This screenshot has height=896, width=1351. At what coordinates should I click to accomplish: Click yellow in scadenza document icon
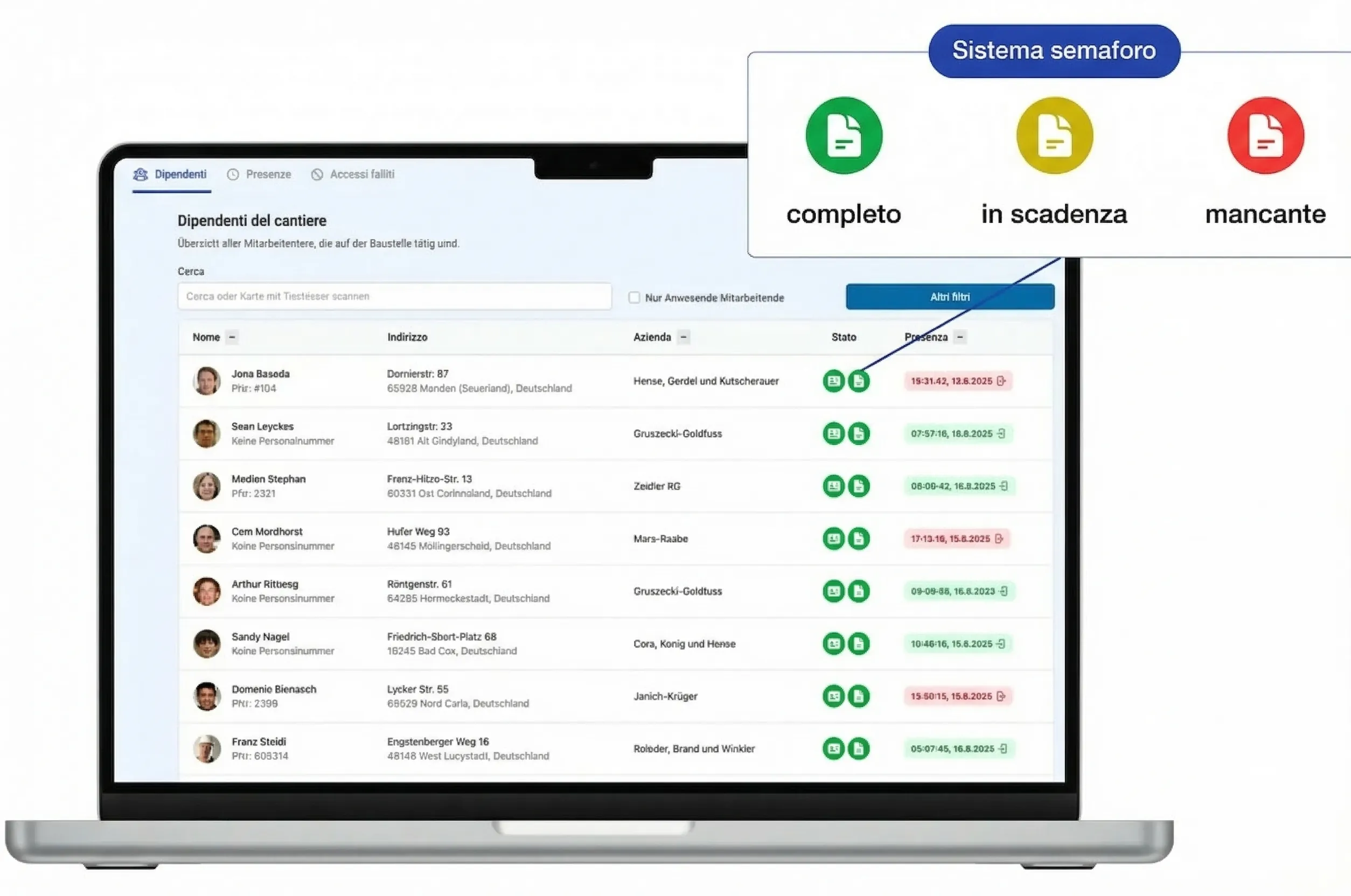1054,136
